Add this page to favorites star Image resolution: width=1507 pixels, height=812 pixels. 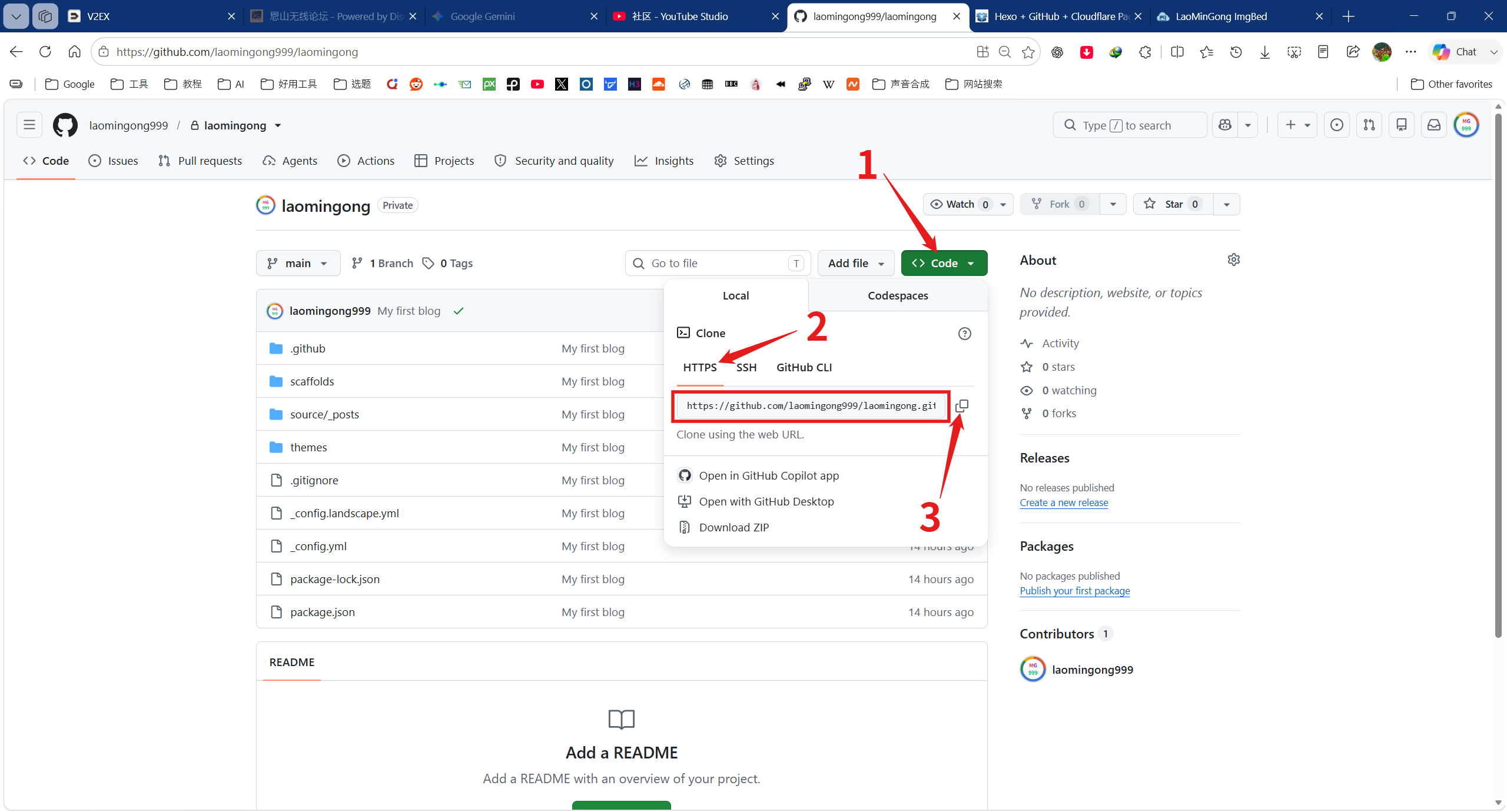(1028, 52)
